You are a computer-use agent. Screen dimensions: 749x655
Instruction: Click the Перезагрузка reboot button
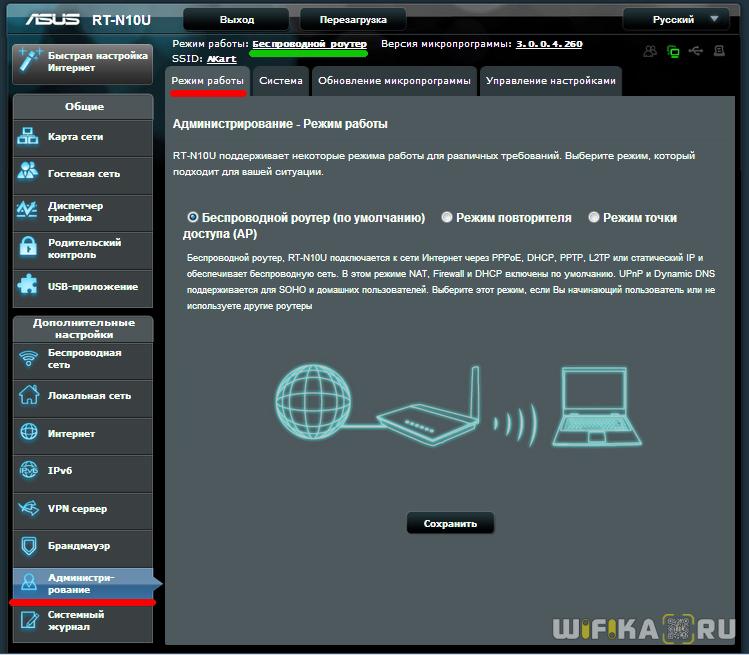[x=353, y=20]
